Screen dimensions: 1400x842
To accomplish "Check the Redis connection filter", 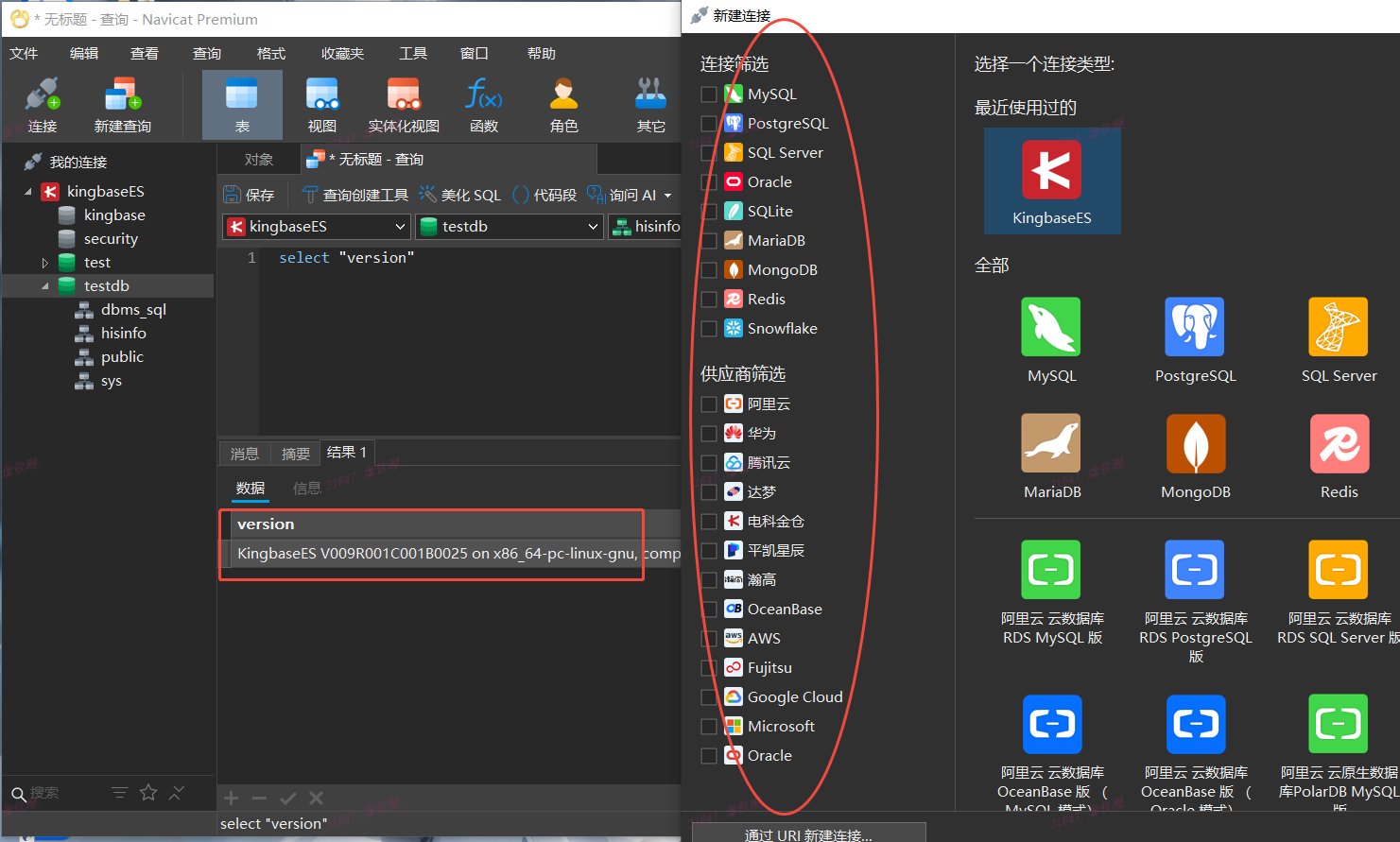I will point(709,300).
